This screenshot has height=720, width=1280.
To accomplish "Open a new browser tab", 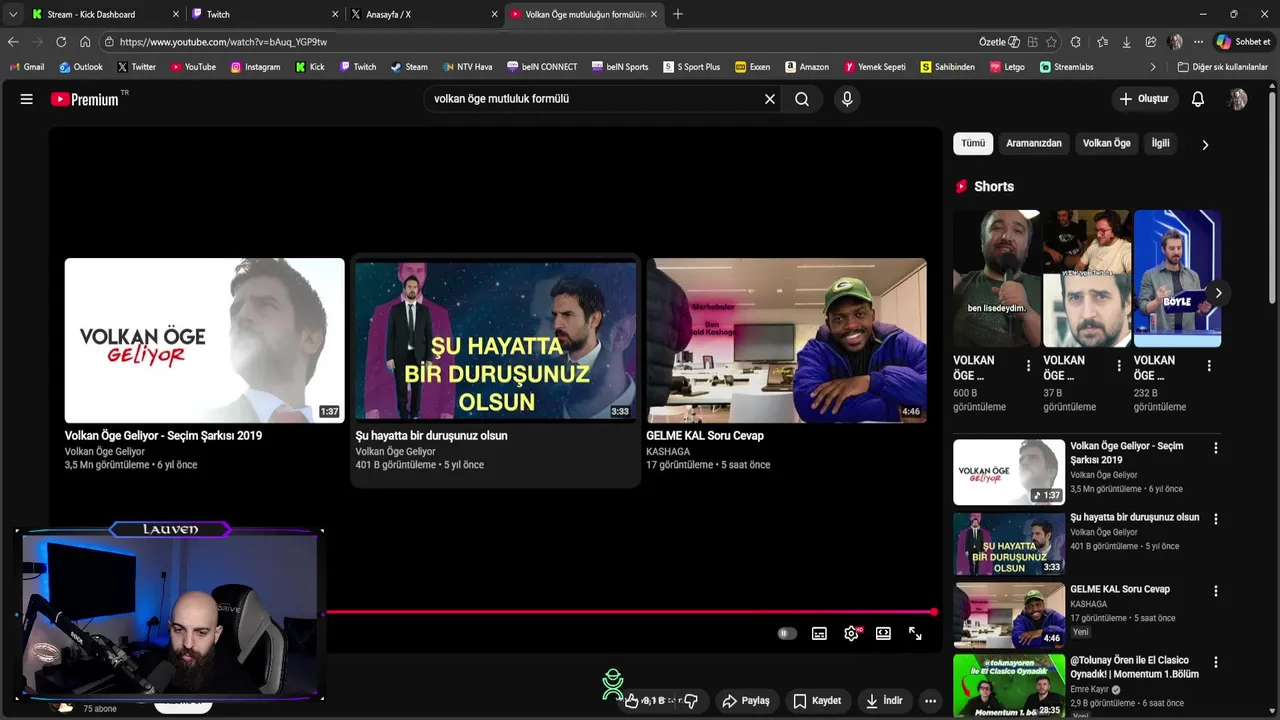I will pyautogui.click(x=678, y=14).
